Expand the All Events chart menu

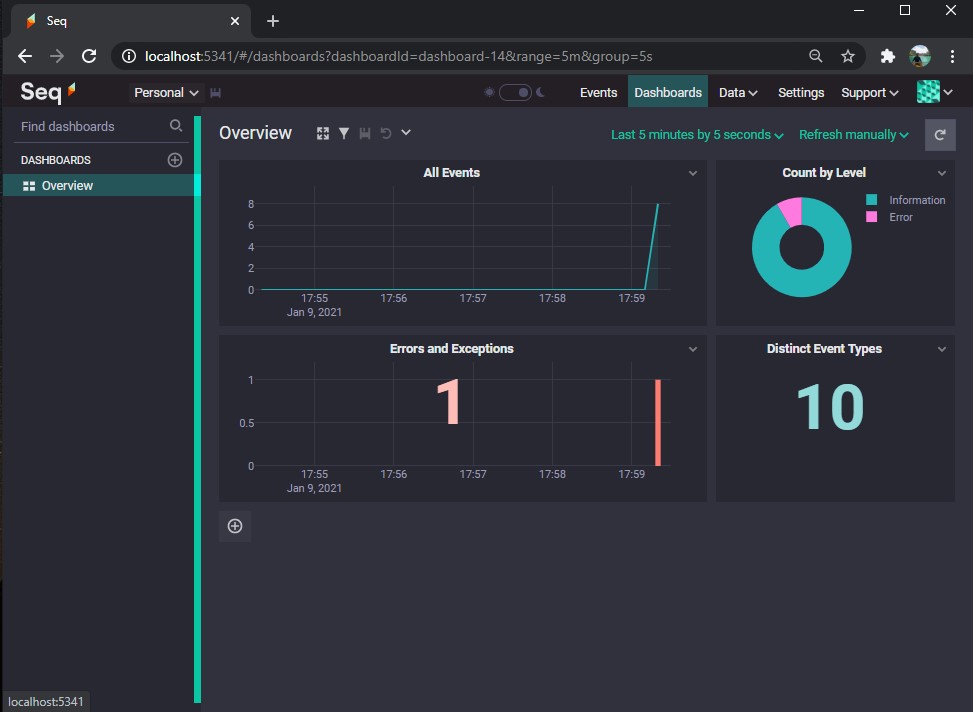tap(693, 173)
